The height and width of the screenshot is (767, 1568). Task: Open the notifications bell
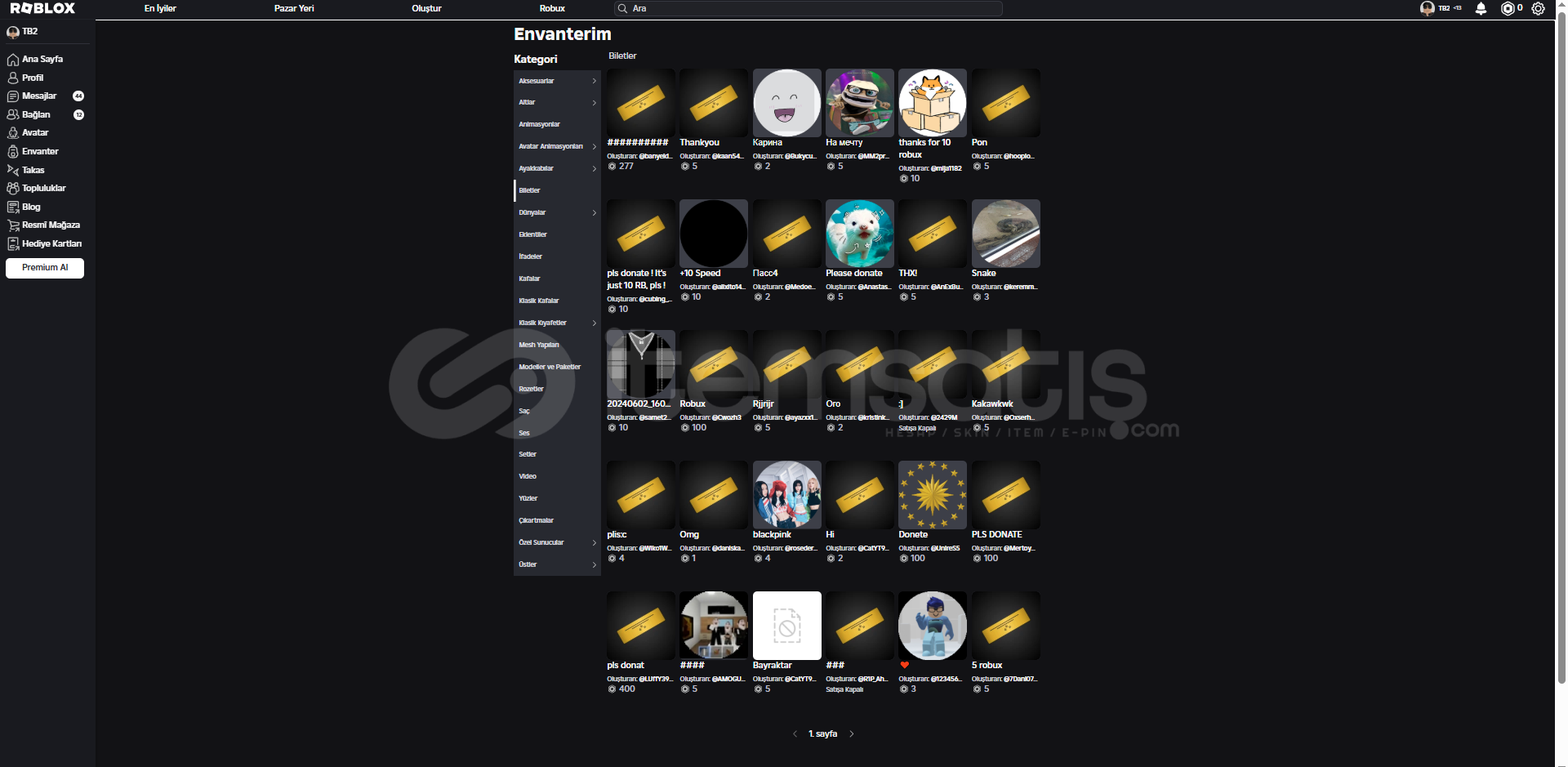pyautogui.click(x=1481, y=8)
